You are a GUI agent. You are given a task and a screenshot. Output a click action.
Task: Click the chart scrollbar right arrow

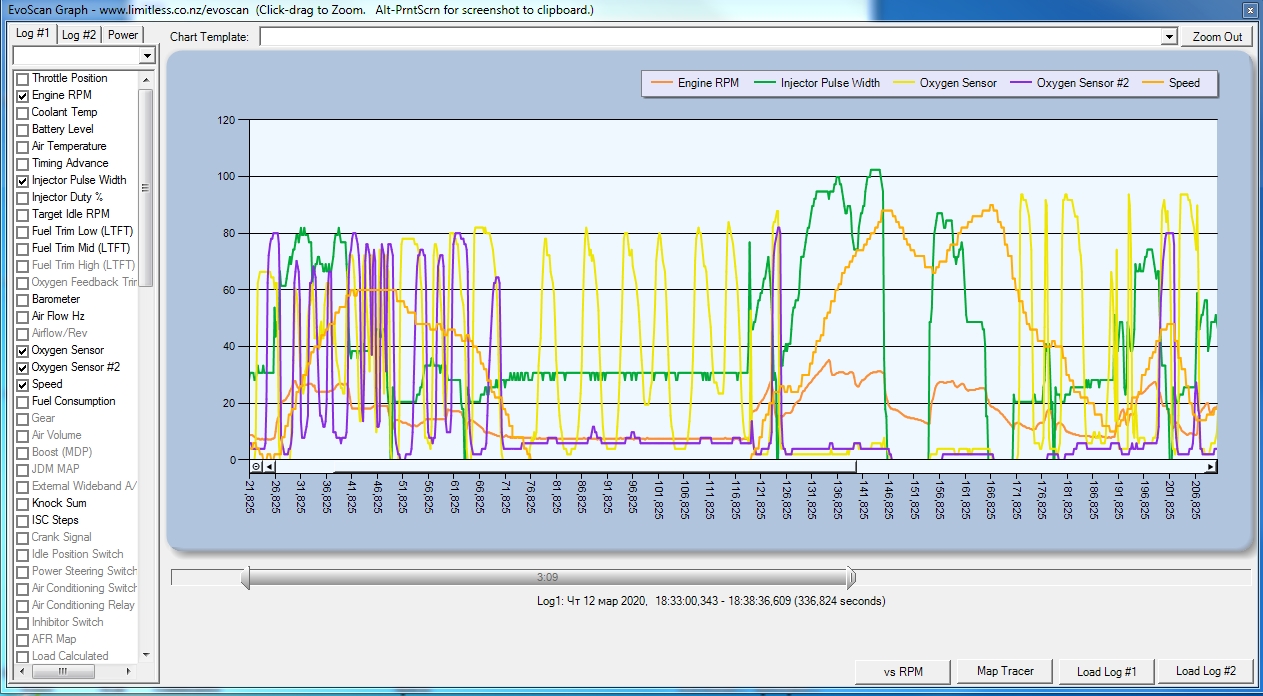pyautogui.click(x=1211, y=466)
